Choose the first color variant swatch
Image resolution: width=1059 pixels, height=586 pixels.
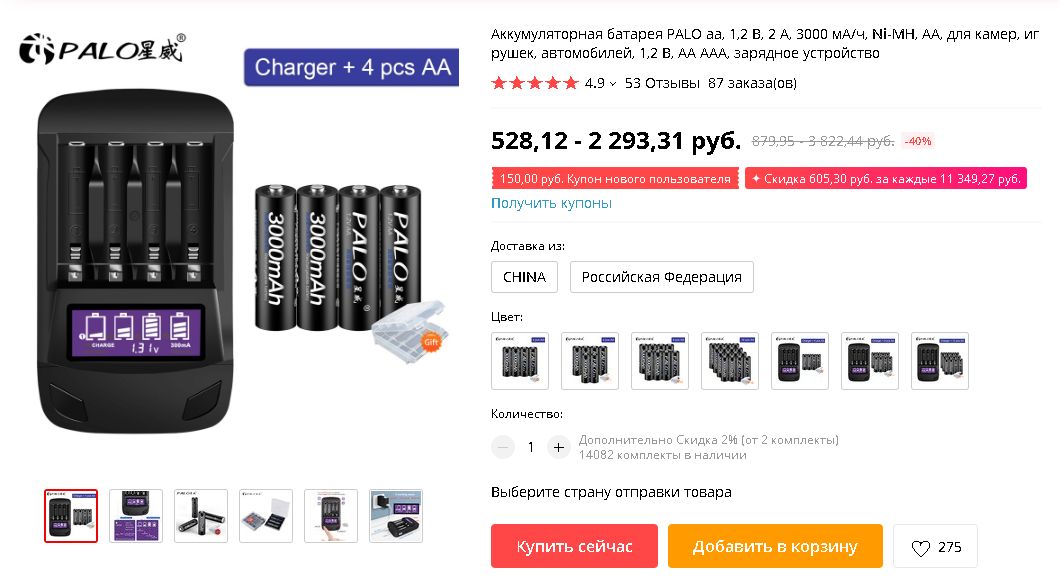pyautogui.click(x=520, y=361)
